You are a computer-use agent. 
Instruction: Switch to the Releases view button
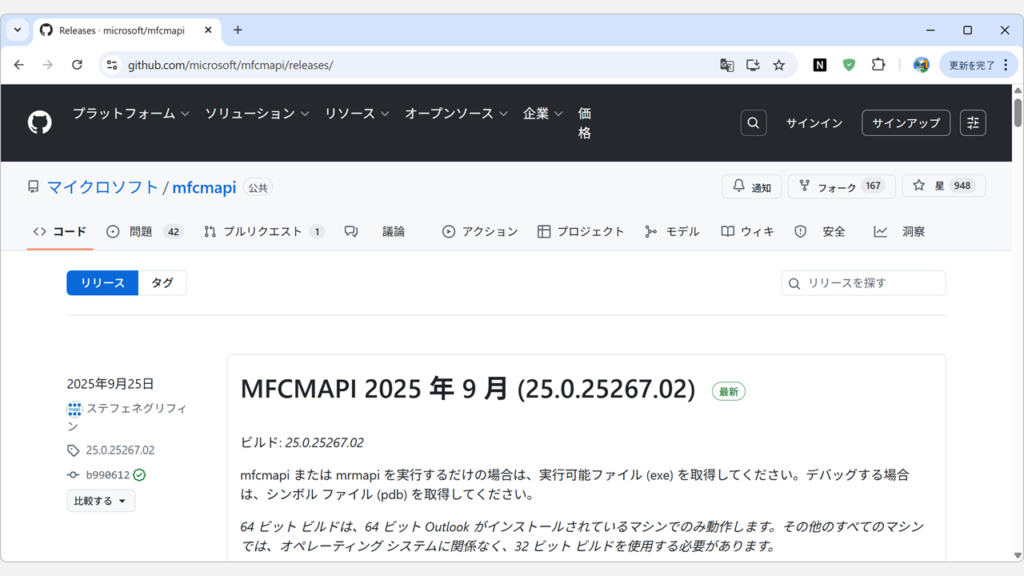[101, 283]
